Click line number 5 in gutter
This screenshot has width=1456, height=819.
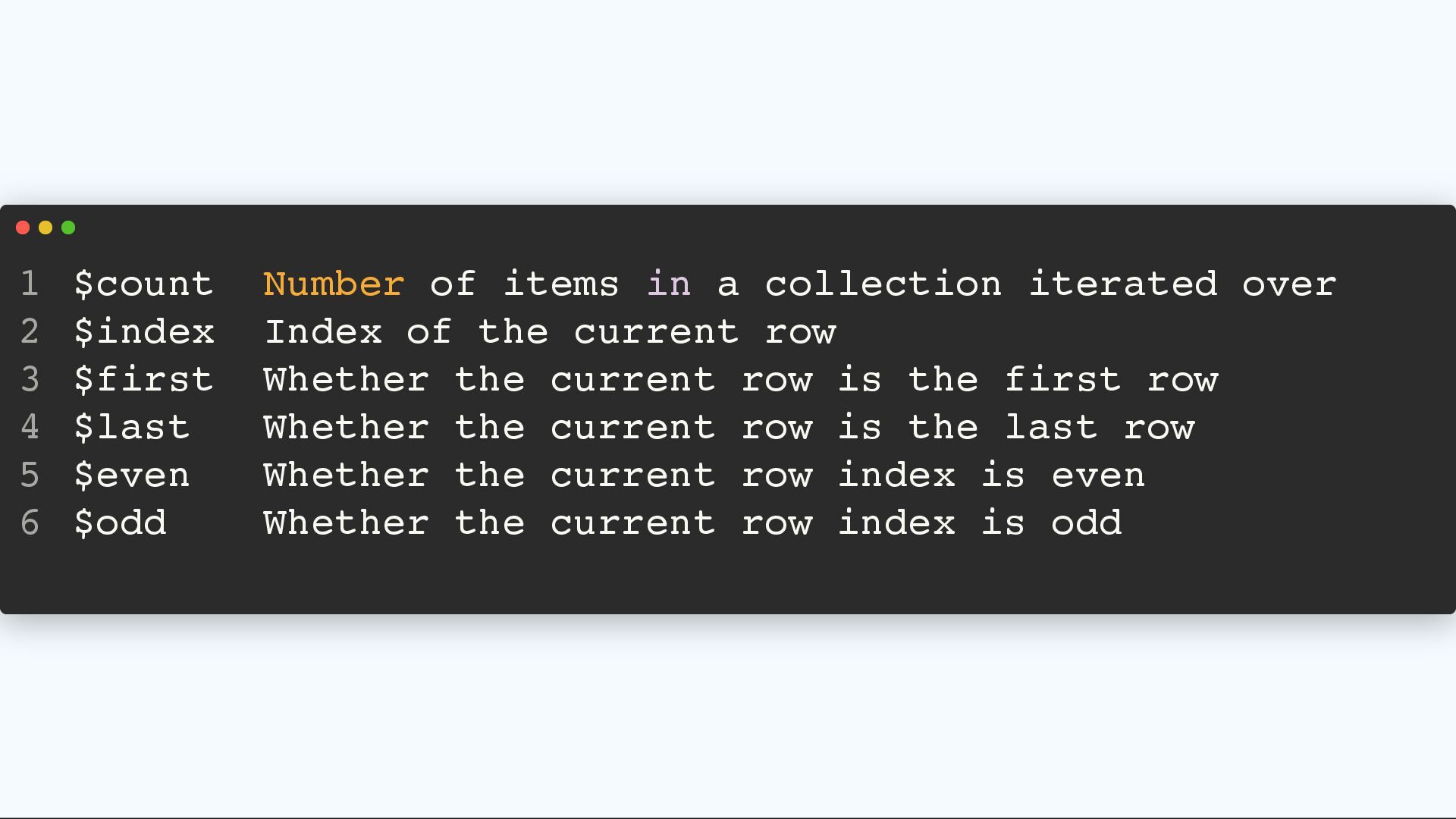pyautogui.click(x=30, y=475)
